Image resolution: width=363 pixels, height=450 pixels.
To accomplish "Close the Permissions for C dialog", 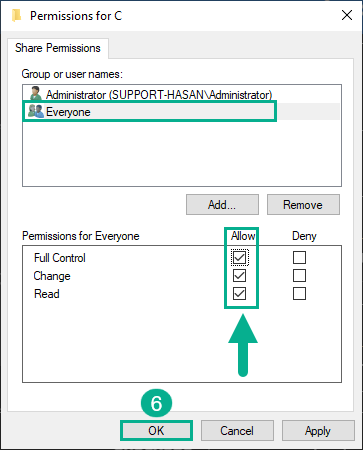I will 347,15.
